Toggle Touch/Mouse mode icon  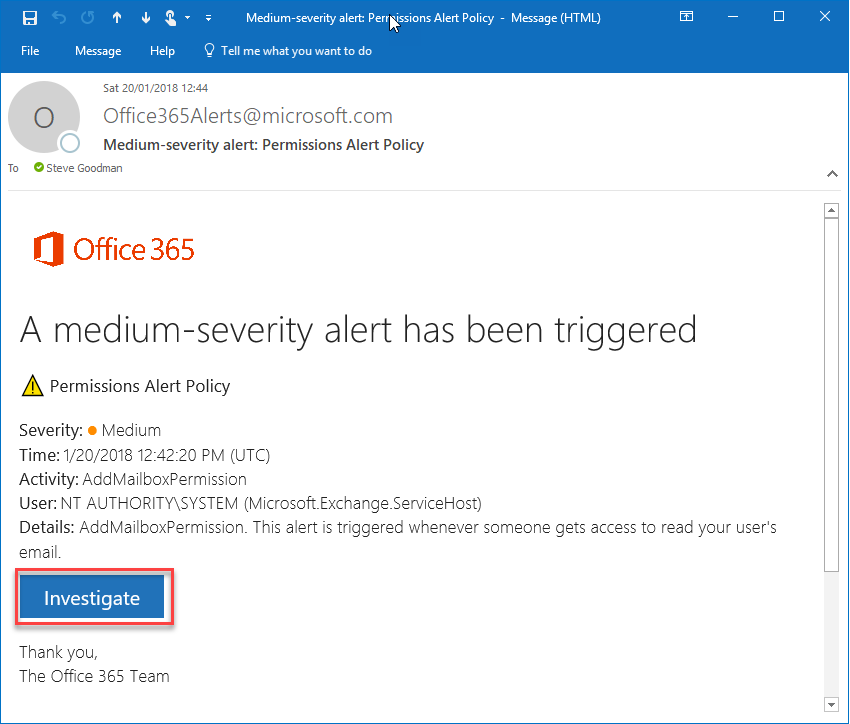[x=171, y=17]
